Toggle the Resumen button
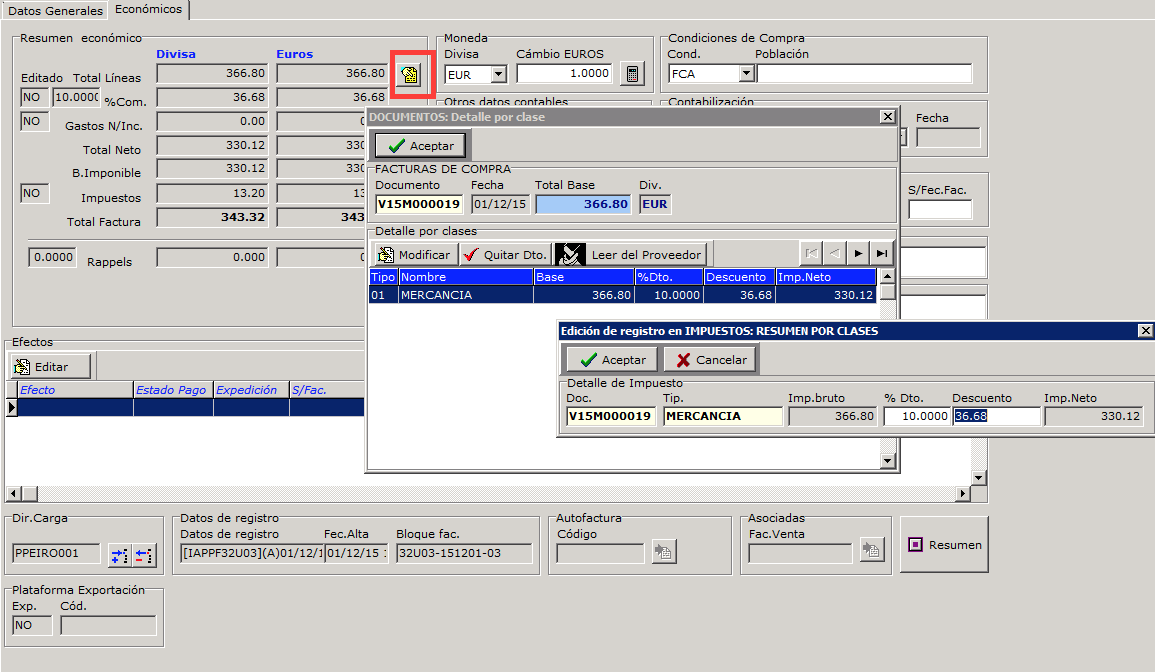The width and height of the screenshot is (1155, 672). pyautogui.click(x=944, y=545)
